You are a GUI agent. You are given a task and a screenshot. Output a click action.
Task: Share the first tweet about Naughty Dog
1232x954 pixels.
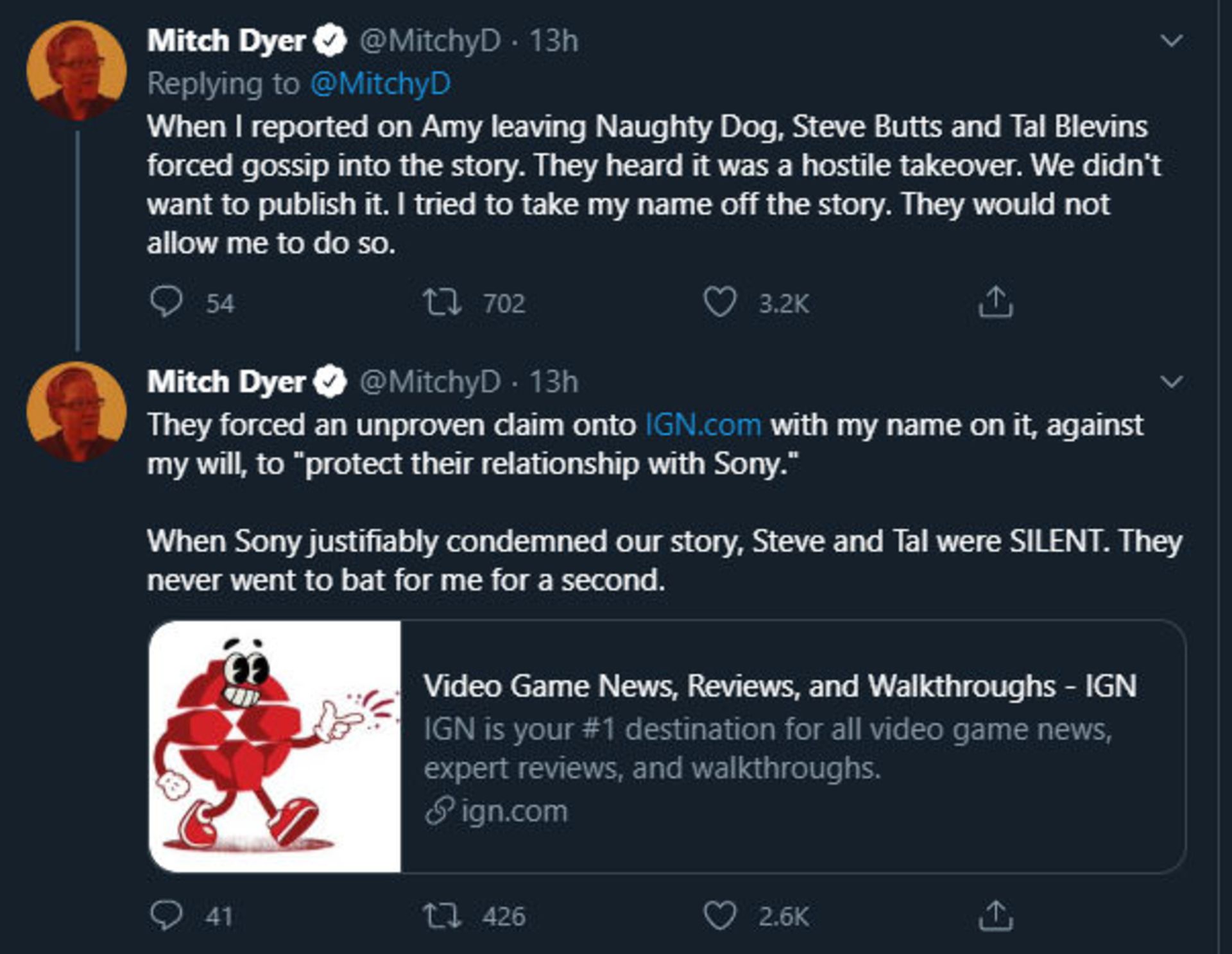(995, 302)
